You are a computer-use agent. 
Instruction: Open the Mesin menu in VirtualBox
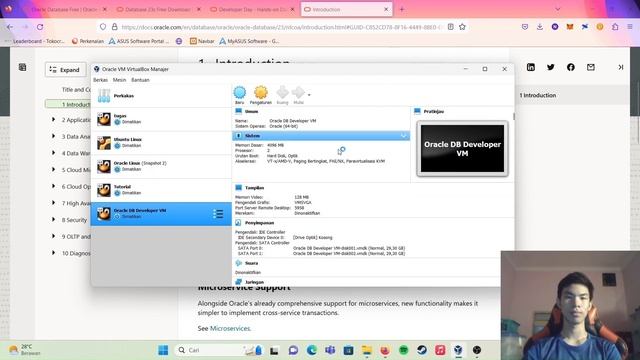click(120, 80)
